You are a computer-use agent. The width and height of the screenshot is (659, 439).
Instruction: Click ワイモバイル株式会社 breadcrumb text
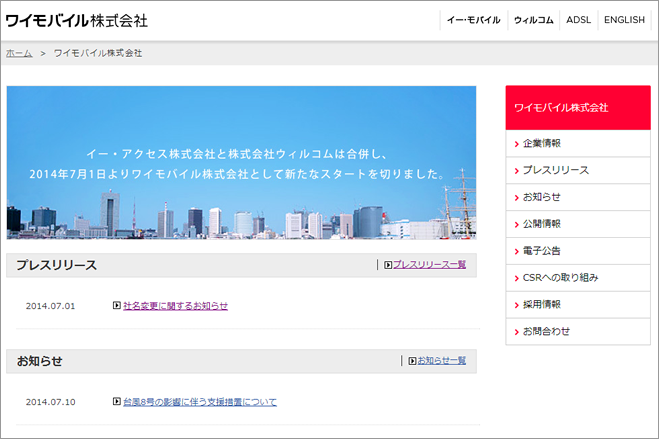click(x=98, y=53)
